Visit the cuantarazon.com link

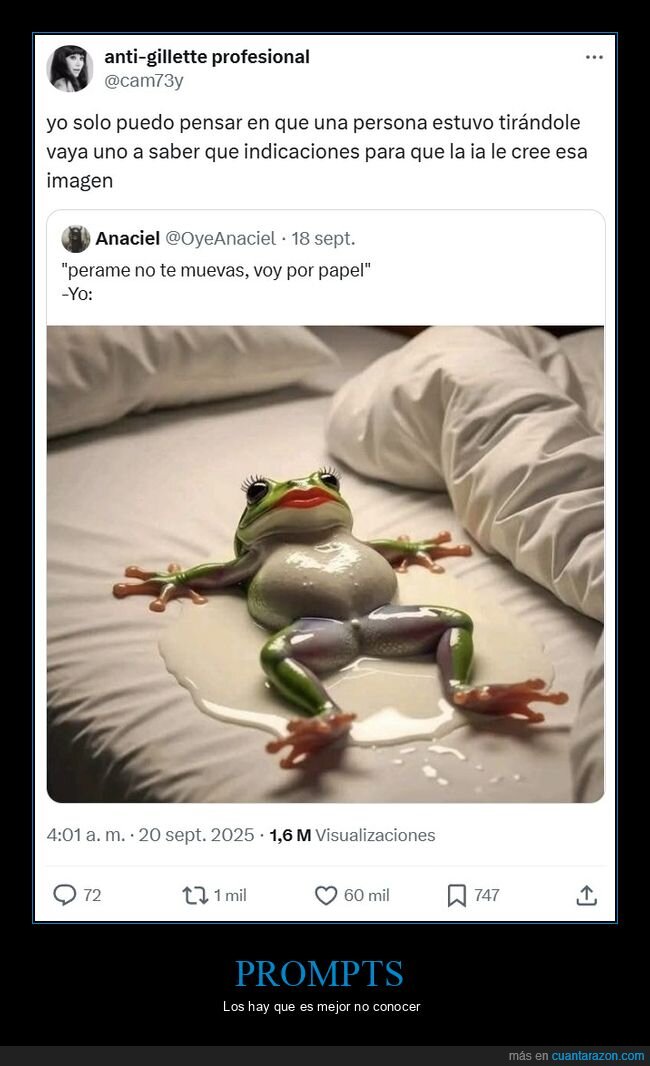pyautogui.click(x=598, y=1056)
